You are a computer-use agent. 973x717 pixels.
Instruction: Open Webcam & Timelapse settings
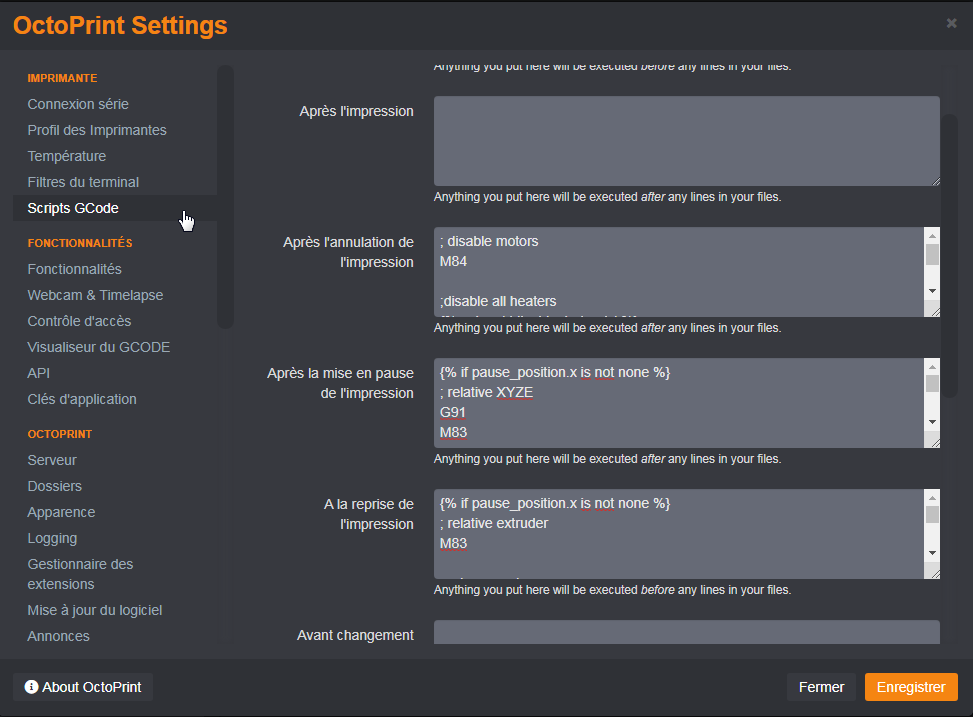(x=96, y=295)
